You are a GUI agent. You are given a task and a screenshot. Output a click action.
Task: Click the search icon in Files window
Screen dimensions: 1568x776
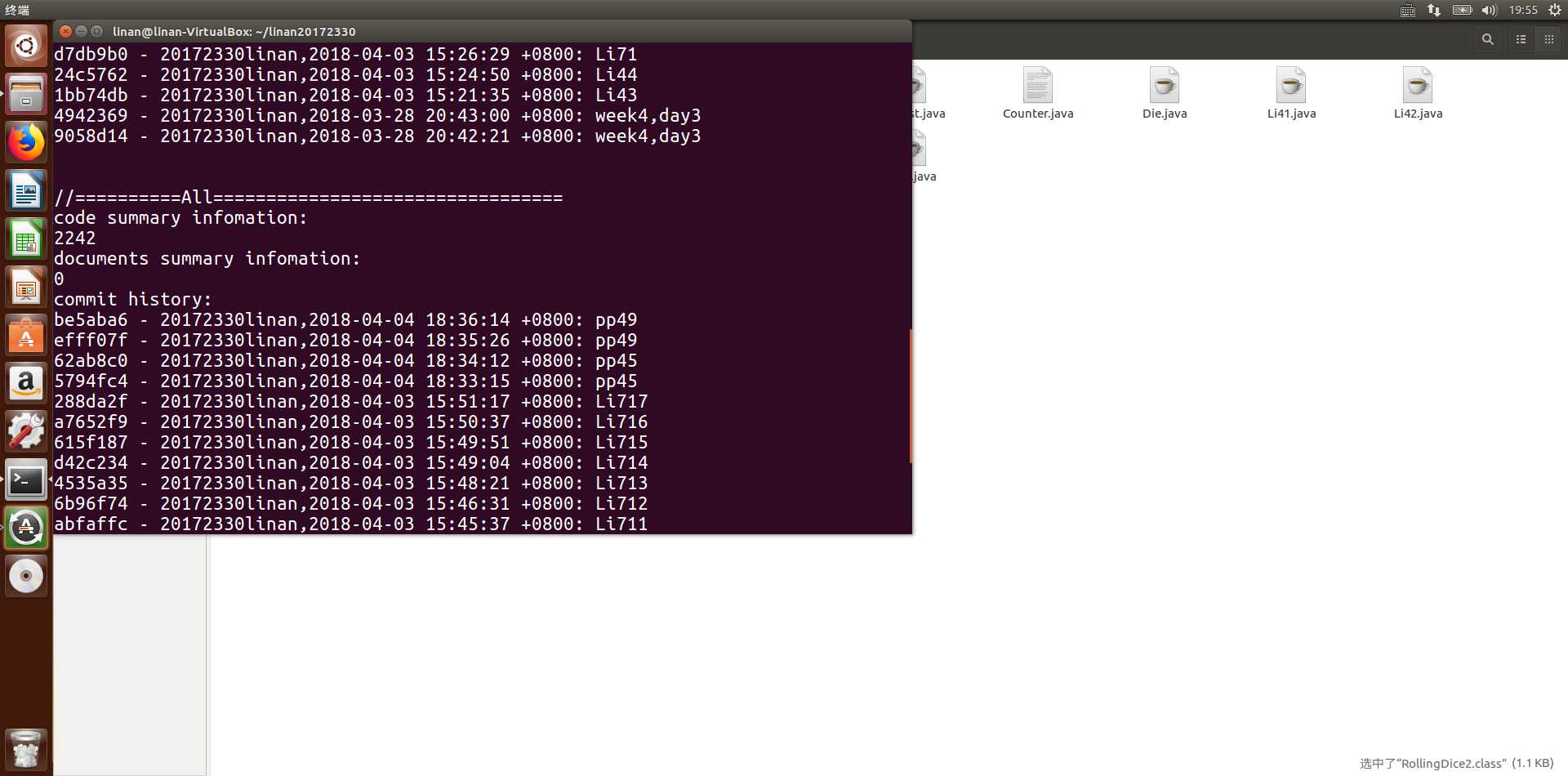coord(1488,39)
